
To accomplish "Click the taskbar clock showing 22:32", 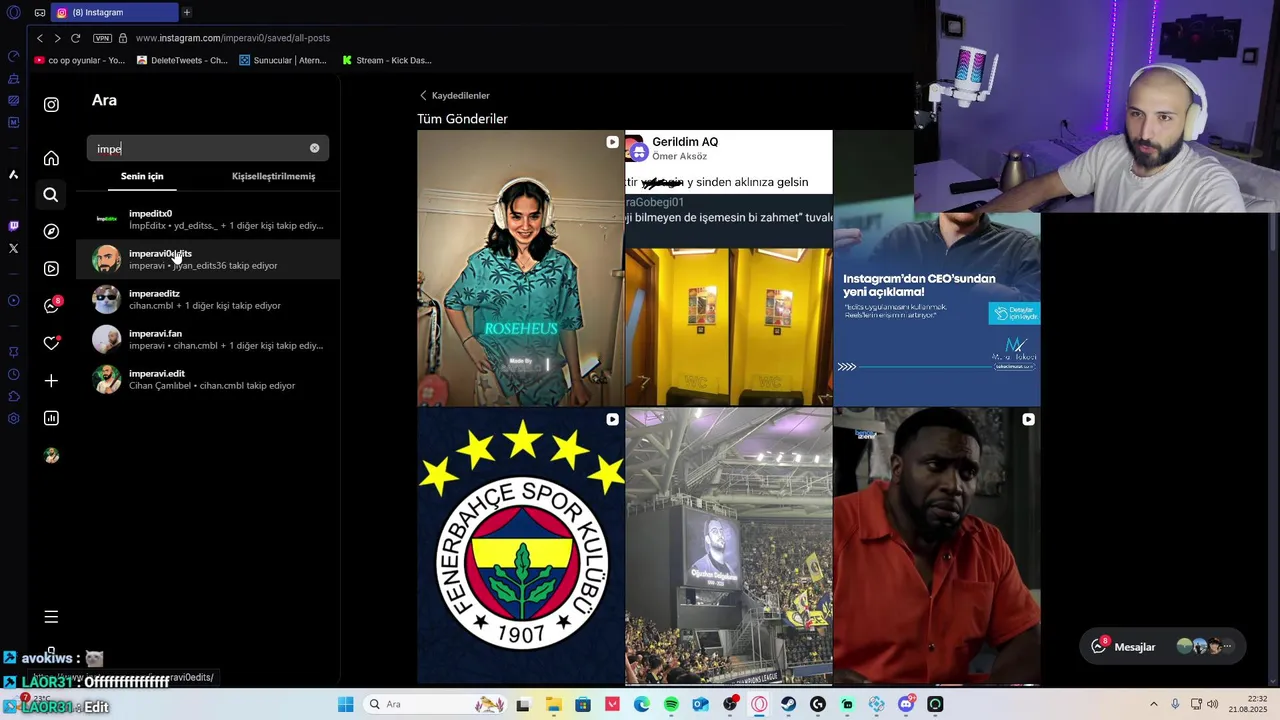I will tap(1248, 704).
